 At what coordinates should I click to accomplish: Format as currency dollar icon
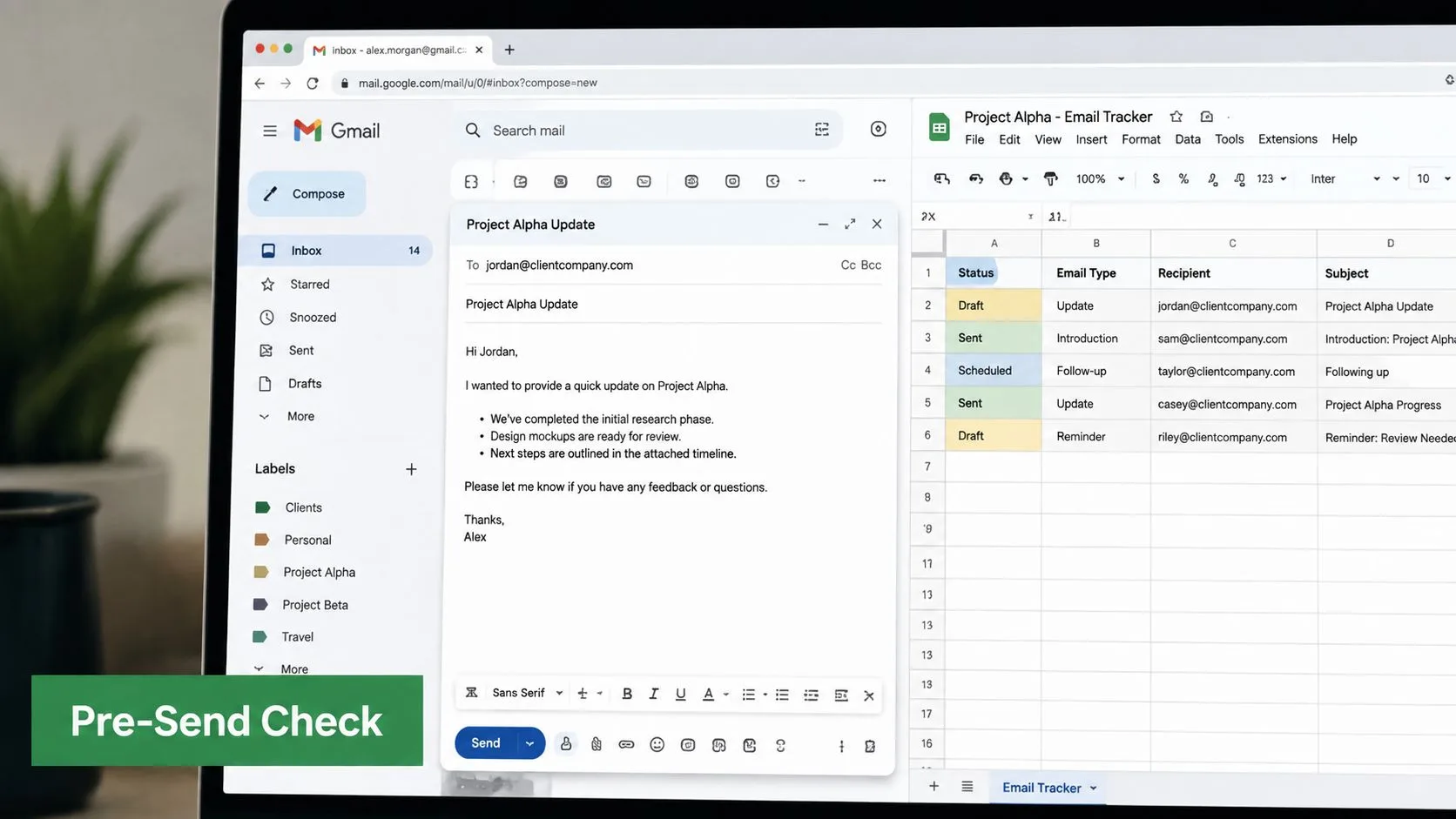coord(1156,178)
